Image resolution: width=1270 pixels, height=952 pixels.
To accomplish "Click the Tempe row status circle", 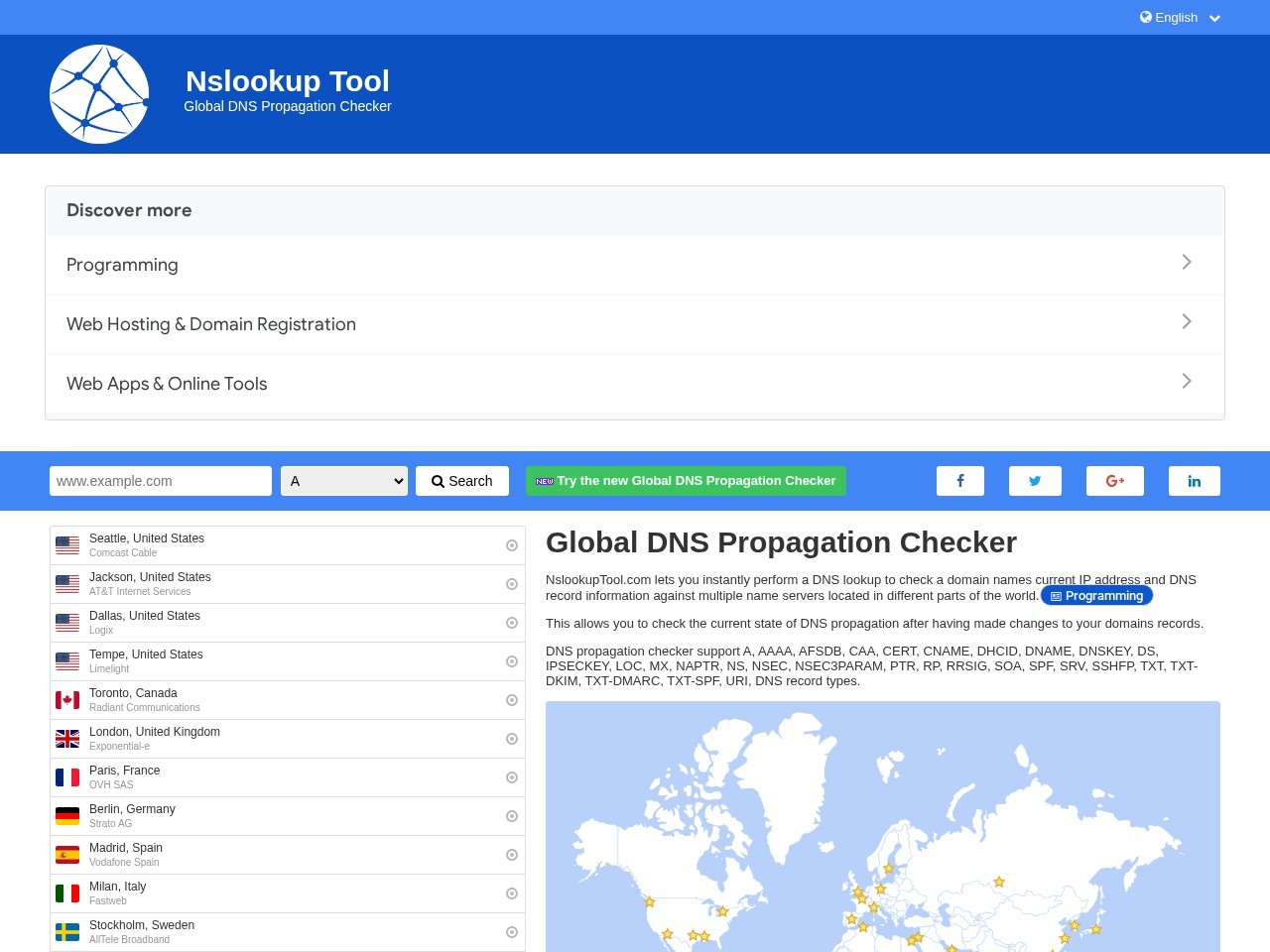I will pyautogui.click(x=512, y=661).
